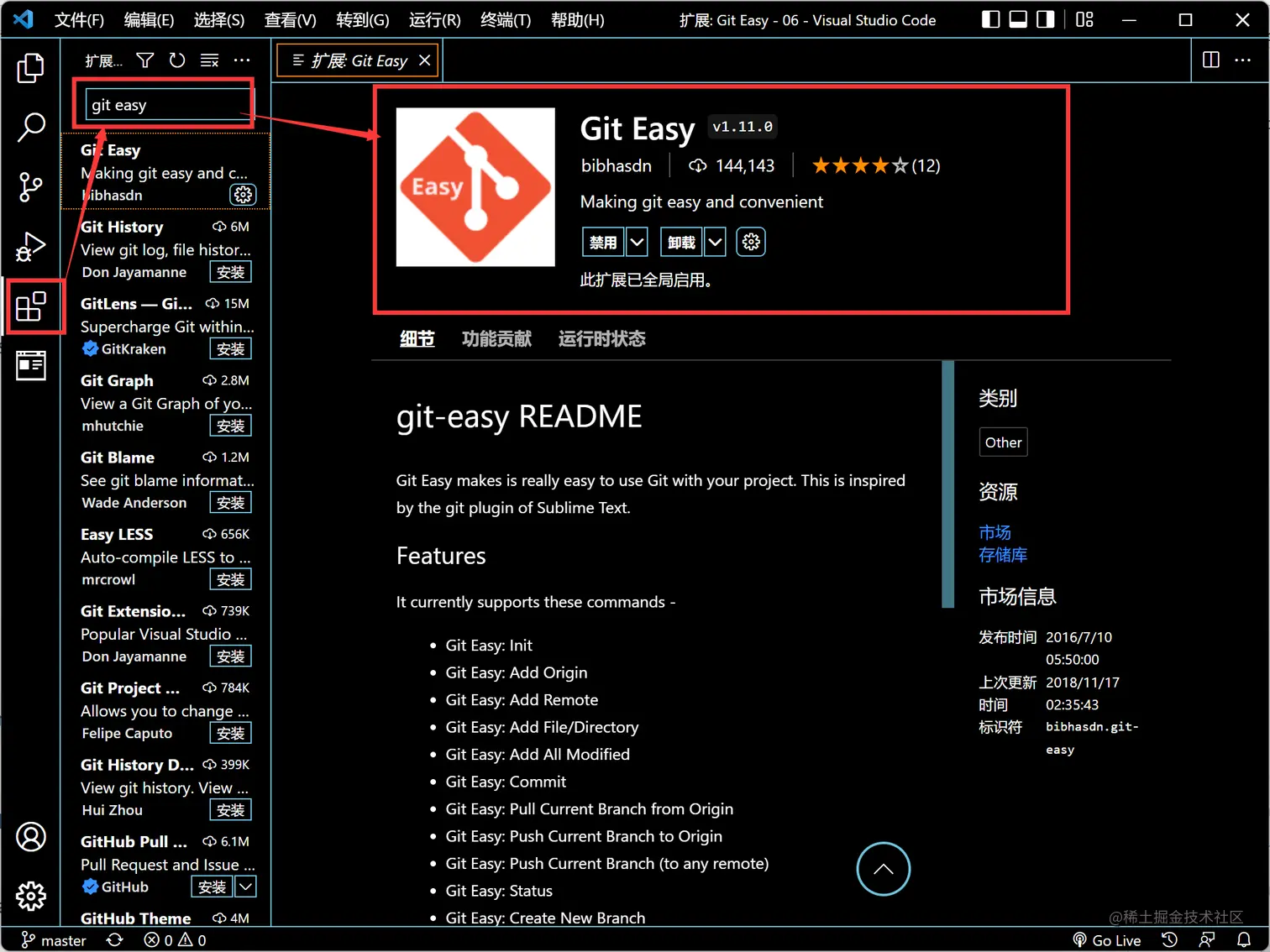The width and height of the screenshot is (1270, 952).
Task: Open the 查看 menu
Action: click(x=289, y=19)
